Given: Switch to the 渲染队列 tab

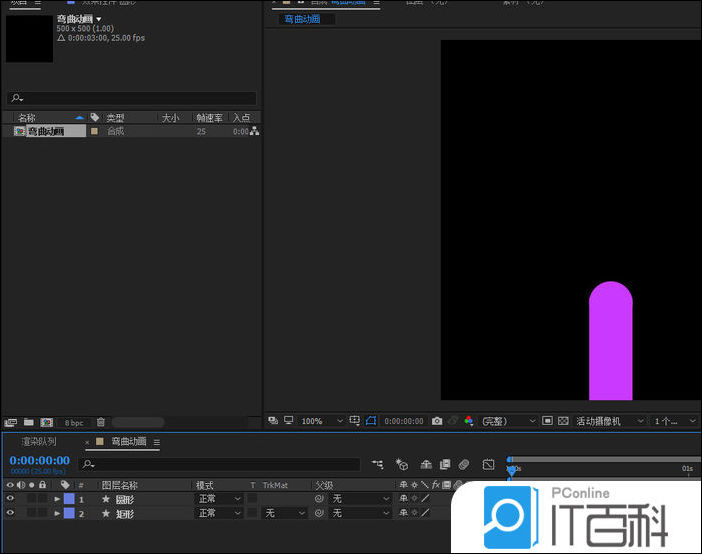Looking at the screenshot, I should tap(39, 441).
